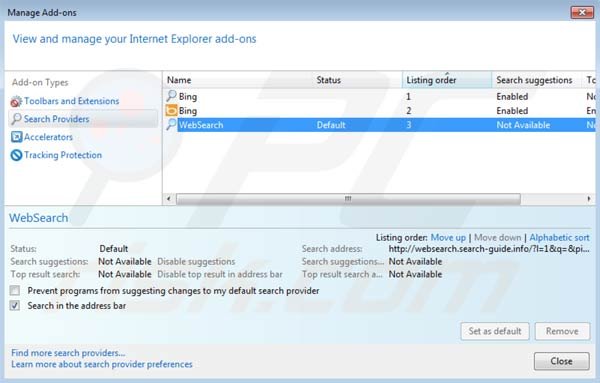Viewport: 600px width, 383px height.
Task: Click the websearch.search-guide.info search address text
Action: coord(489,249)
